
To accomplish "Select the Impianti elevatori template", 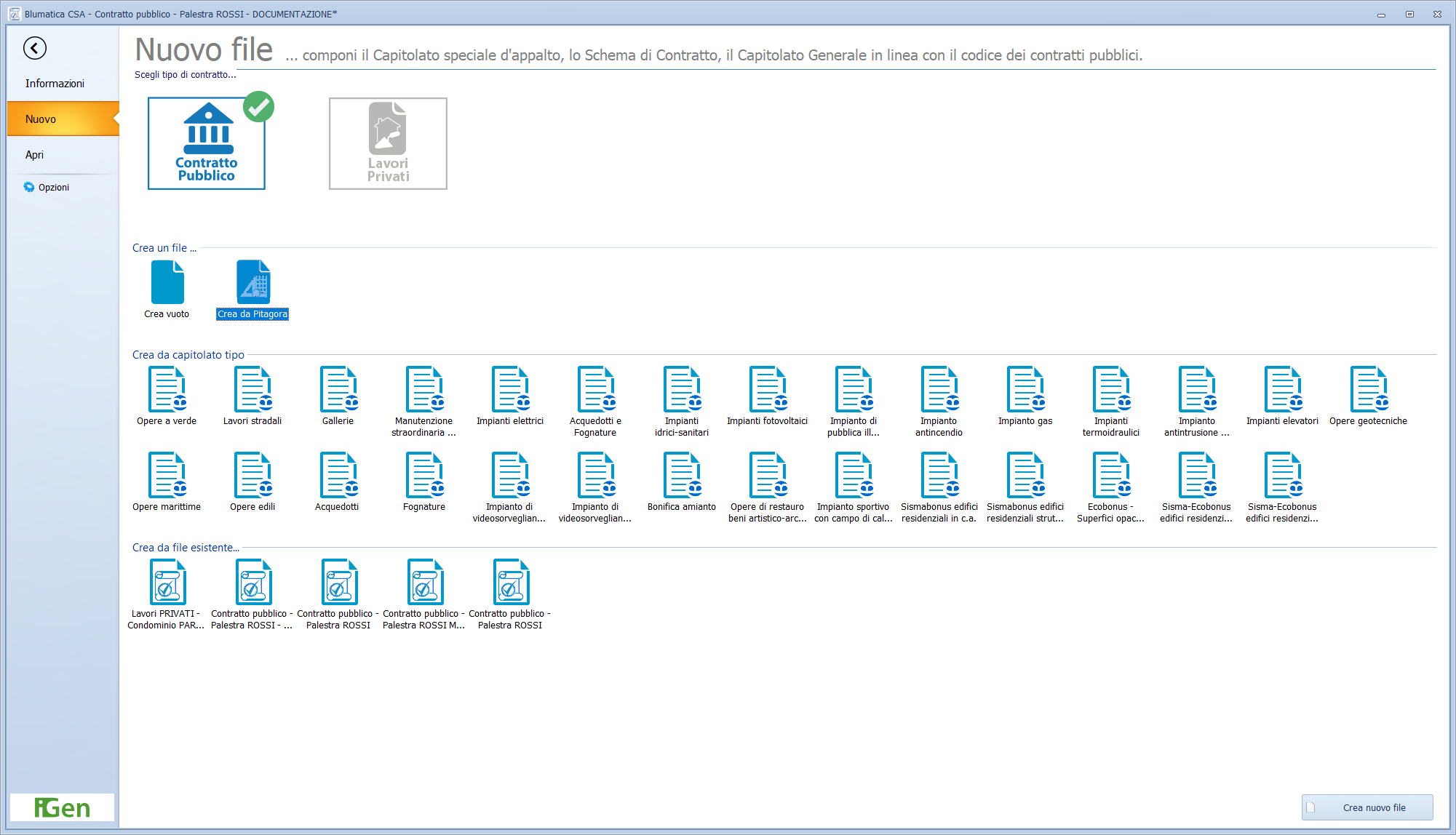I will pos(1282,396).
